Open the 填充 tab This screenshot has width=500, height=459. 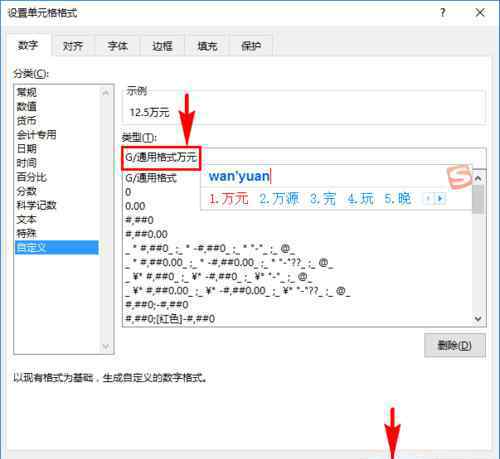207,46
